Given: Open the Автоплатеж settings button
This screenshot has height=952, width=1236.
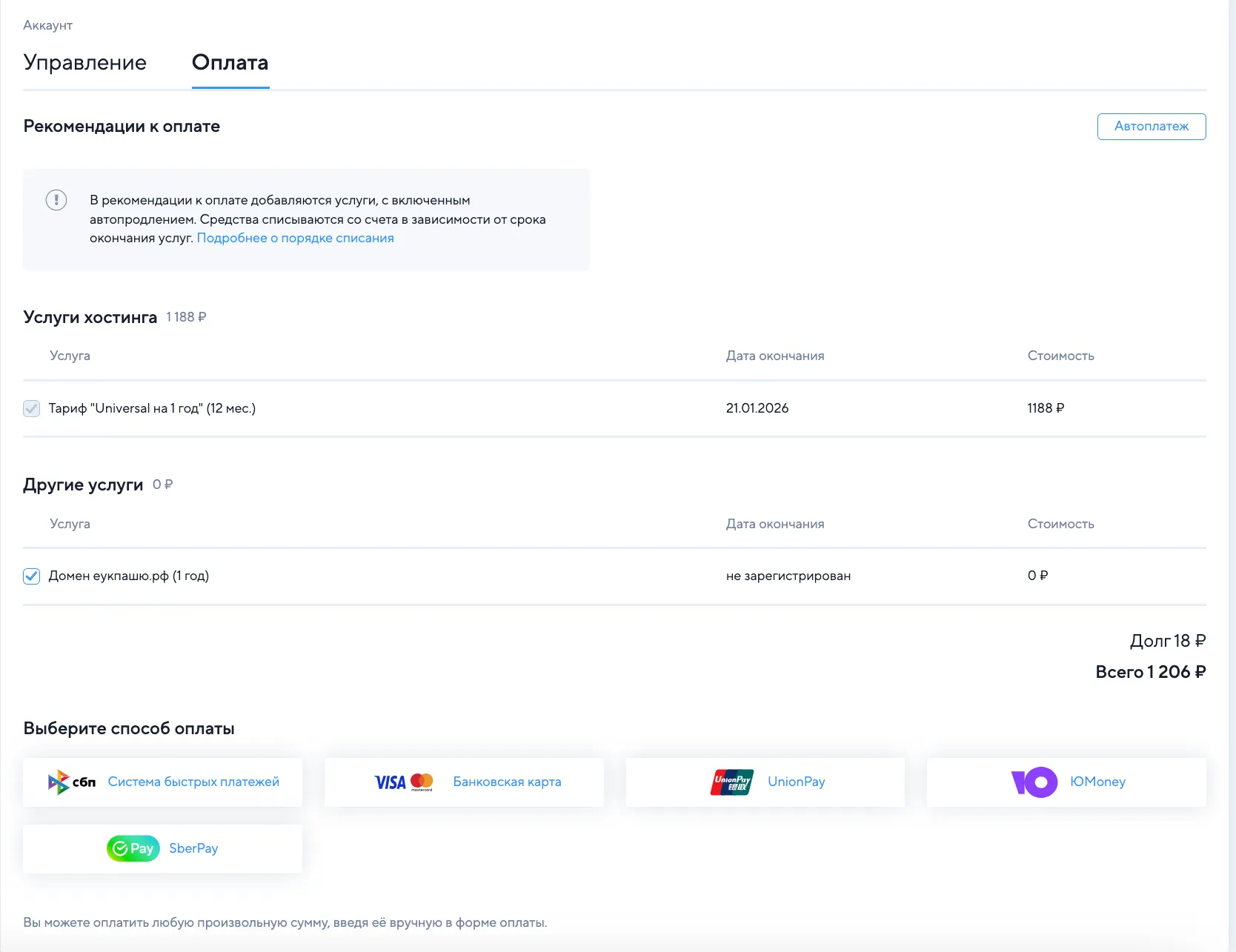Looking at the screenshot, I should (1151, 127).
